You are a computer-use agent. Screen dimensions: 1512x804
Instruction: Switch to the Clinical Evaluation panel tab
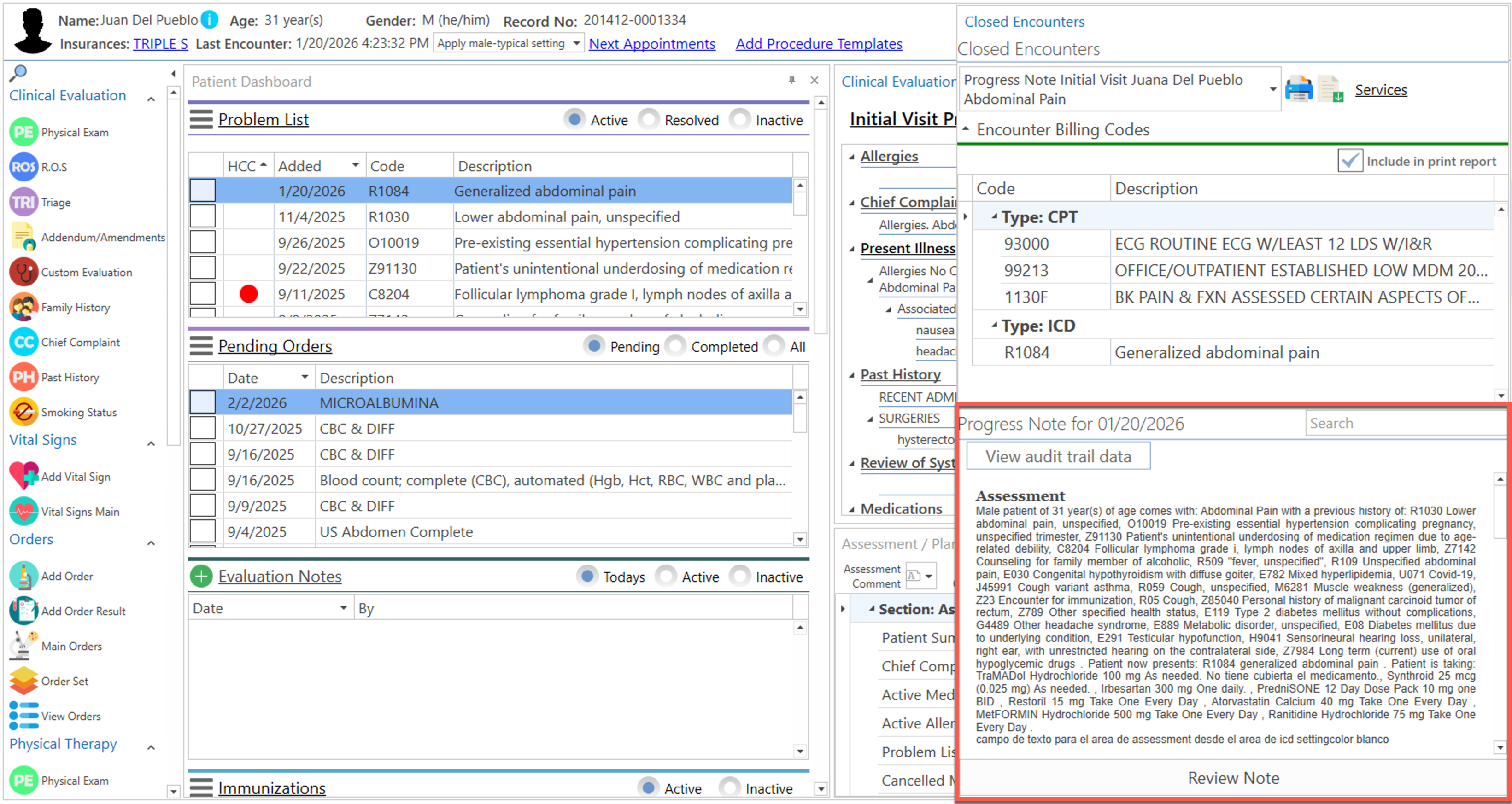(898, 82)
